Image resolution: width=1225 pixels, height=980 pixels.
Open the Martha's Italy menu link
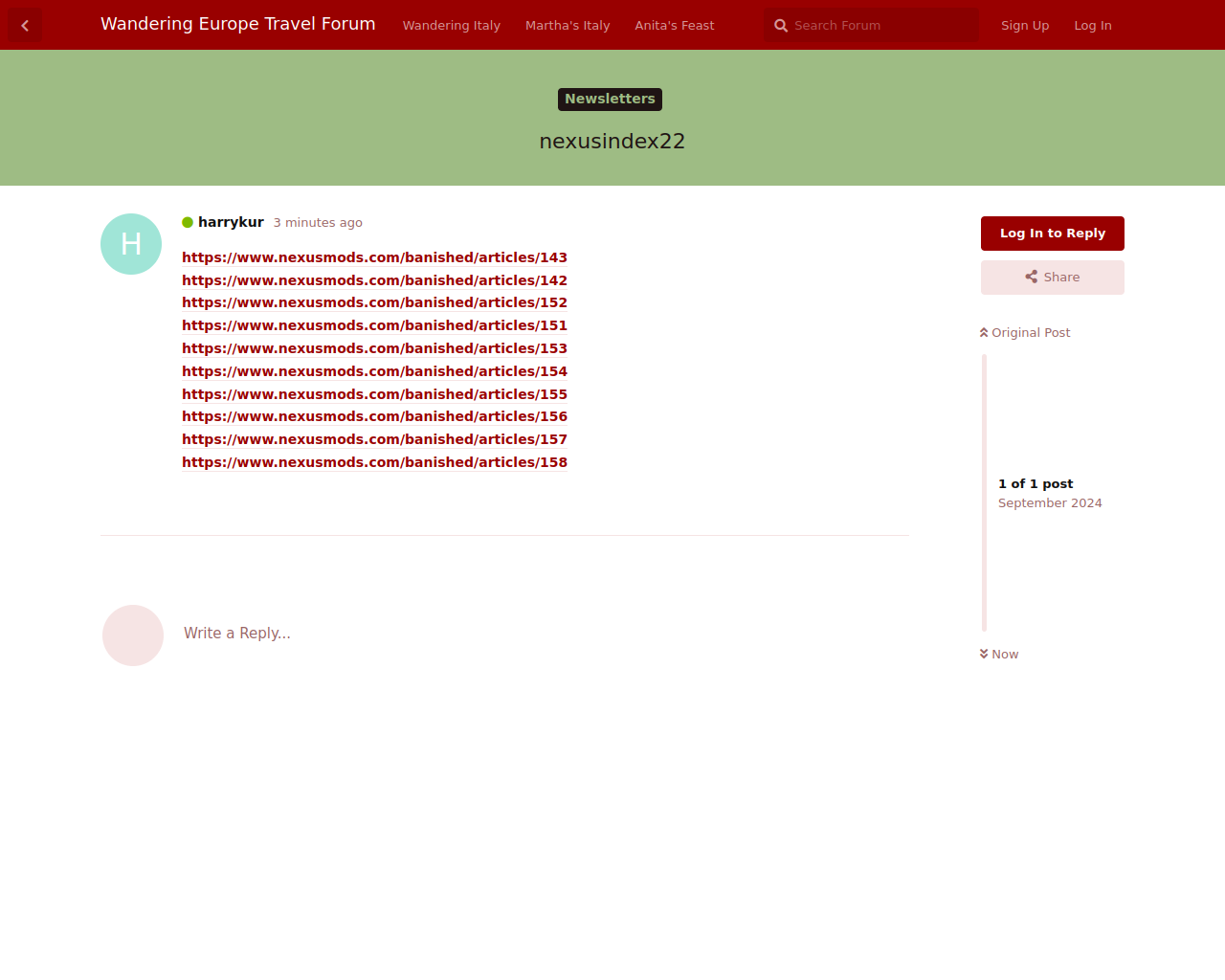pyautogui.click(x=568, y=26)
